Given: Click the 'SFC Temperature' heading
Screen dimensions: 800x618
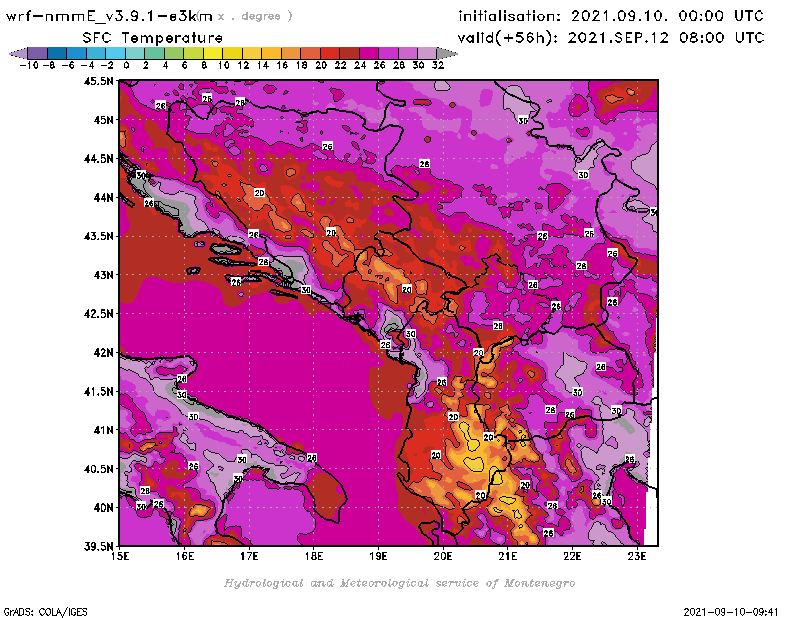Looking at the screenshot, I should point(153,38).
